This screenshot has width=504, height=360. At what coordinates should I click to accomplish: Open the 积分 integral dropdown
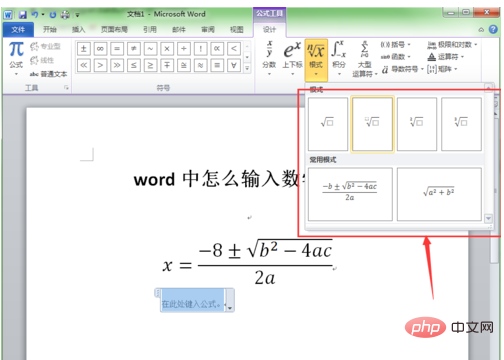(x=339, y=58)
